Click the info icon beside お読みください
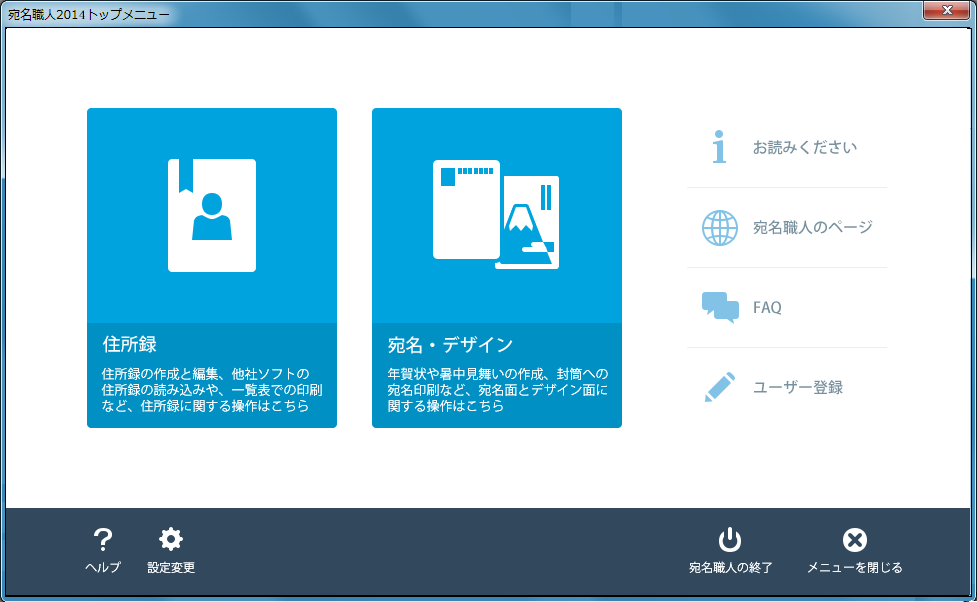The height and width of the screenshot is (602, 977). tap(719, 147)
